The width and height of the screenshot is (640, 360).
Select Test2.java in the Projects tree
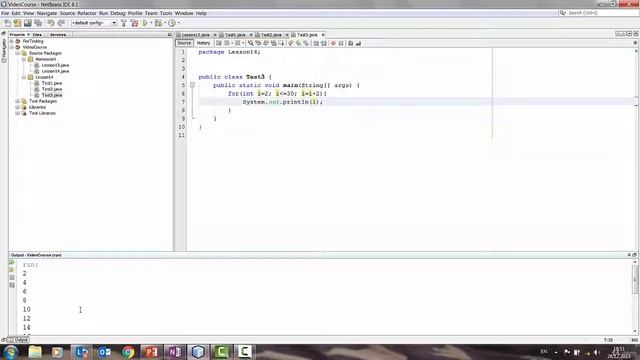[52, 89]
